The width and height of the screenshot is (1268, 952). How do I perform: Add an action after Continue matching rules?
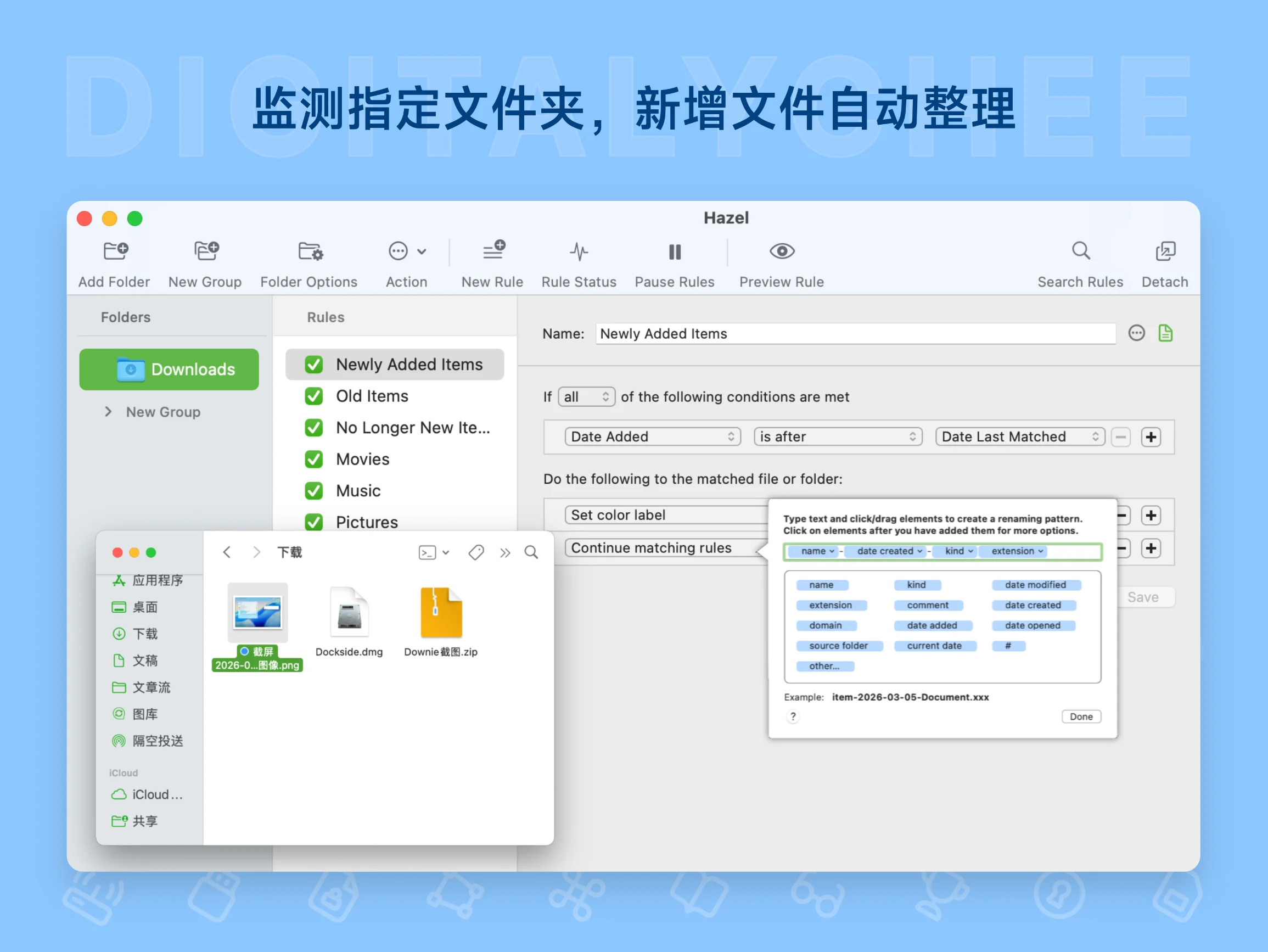tap(1151, 548)
